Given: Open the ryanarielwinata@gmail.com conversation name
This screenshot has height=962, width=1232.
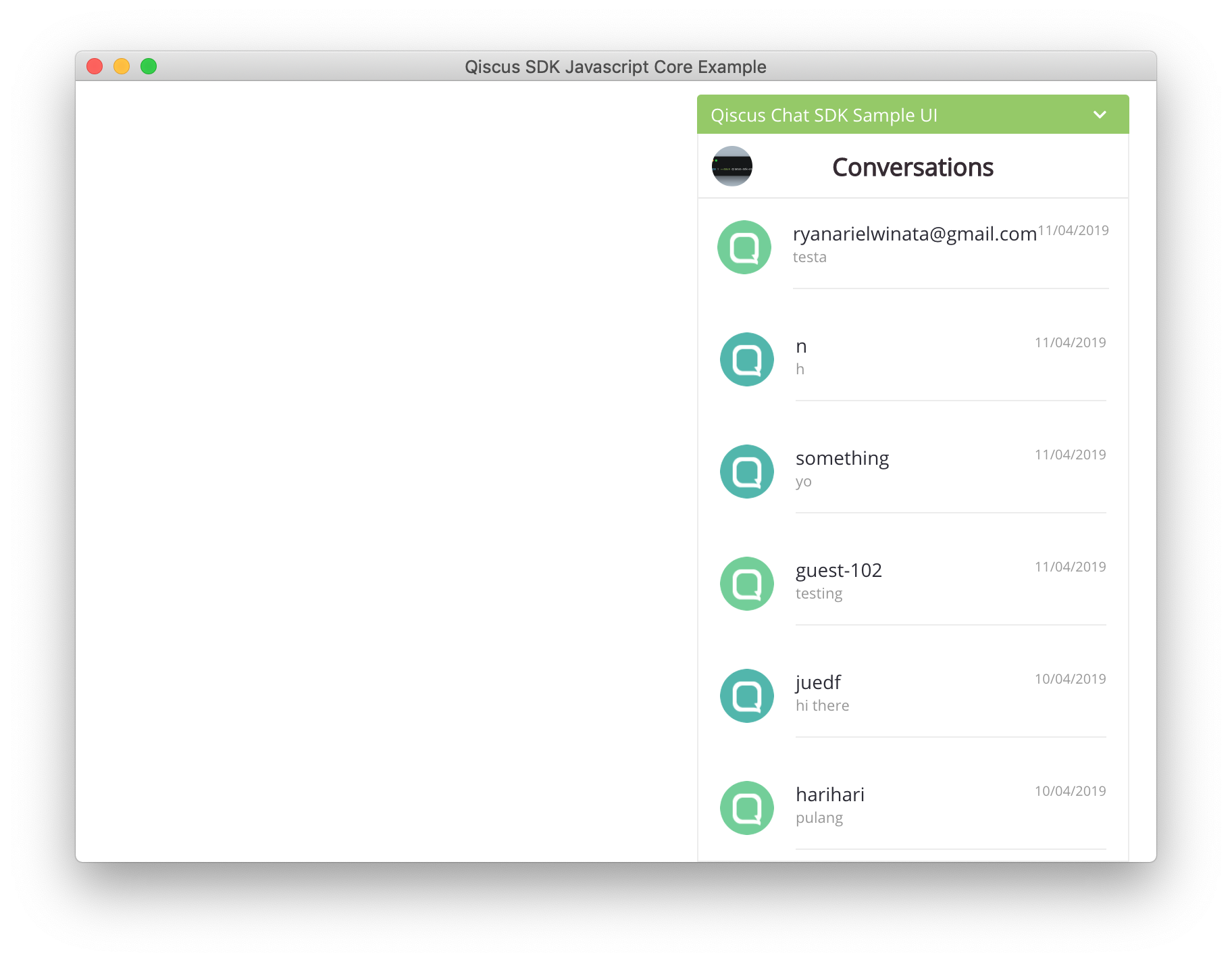Looking at the screenshot, I should tap(915, 234).
